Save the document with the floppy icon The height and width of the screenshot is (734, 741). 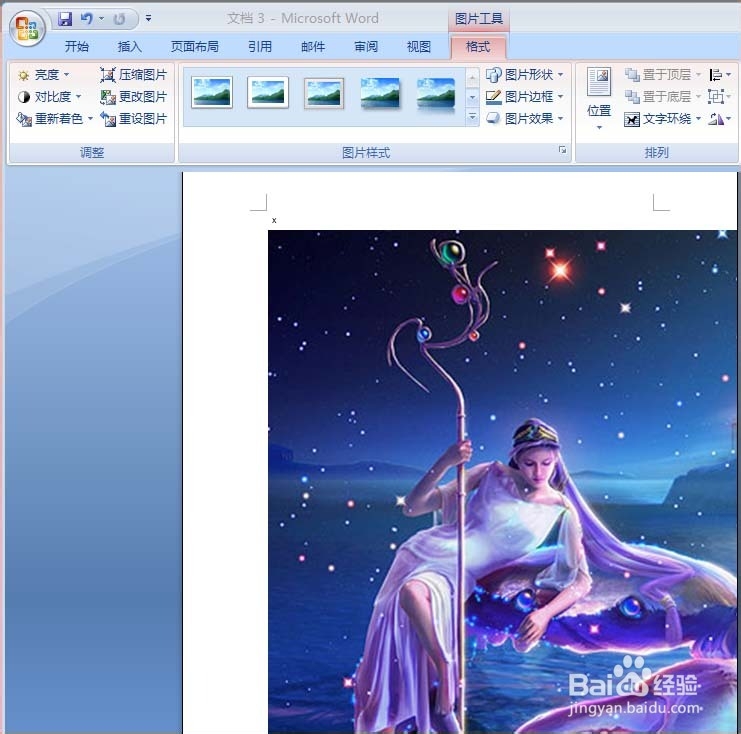click(65, 19)
